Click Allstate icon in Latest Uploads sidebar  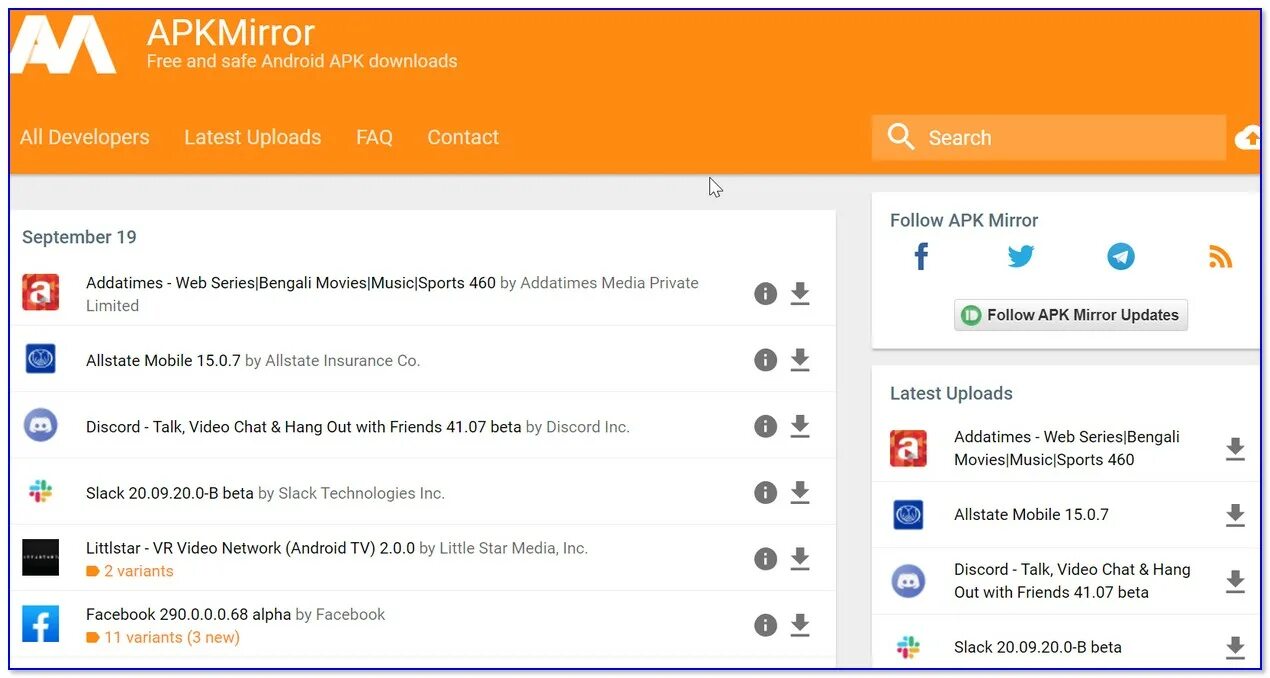click(x=908, y=515)
